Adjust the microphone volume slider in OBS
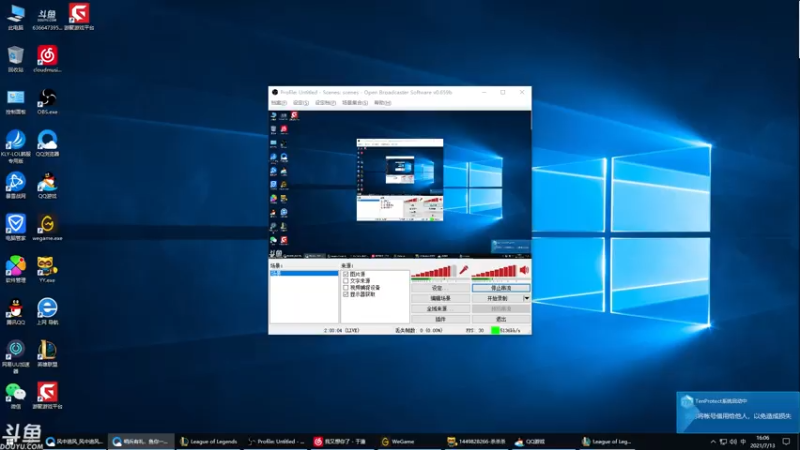The width and height of the screenshot is (800, 450). 434,271
